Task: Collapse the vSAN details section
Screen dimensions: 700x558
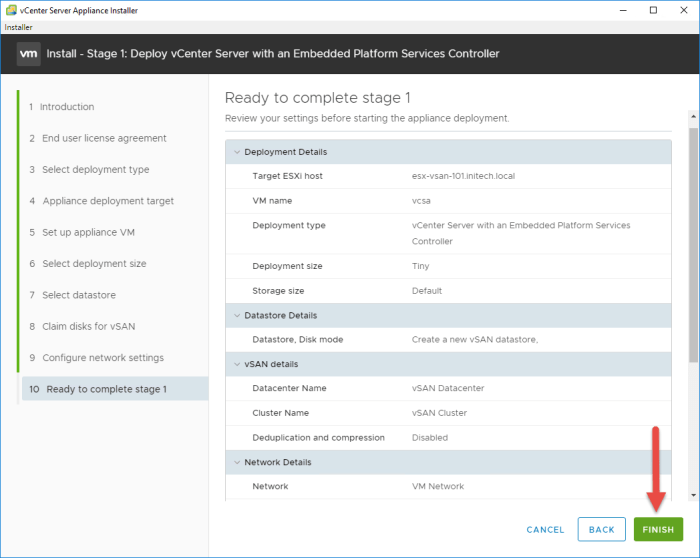Action: 237,364
